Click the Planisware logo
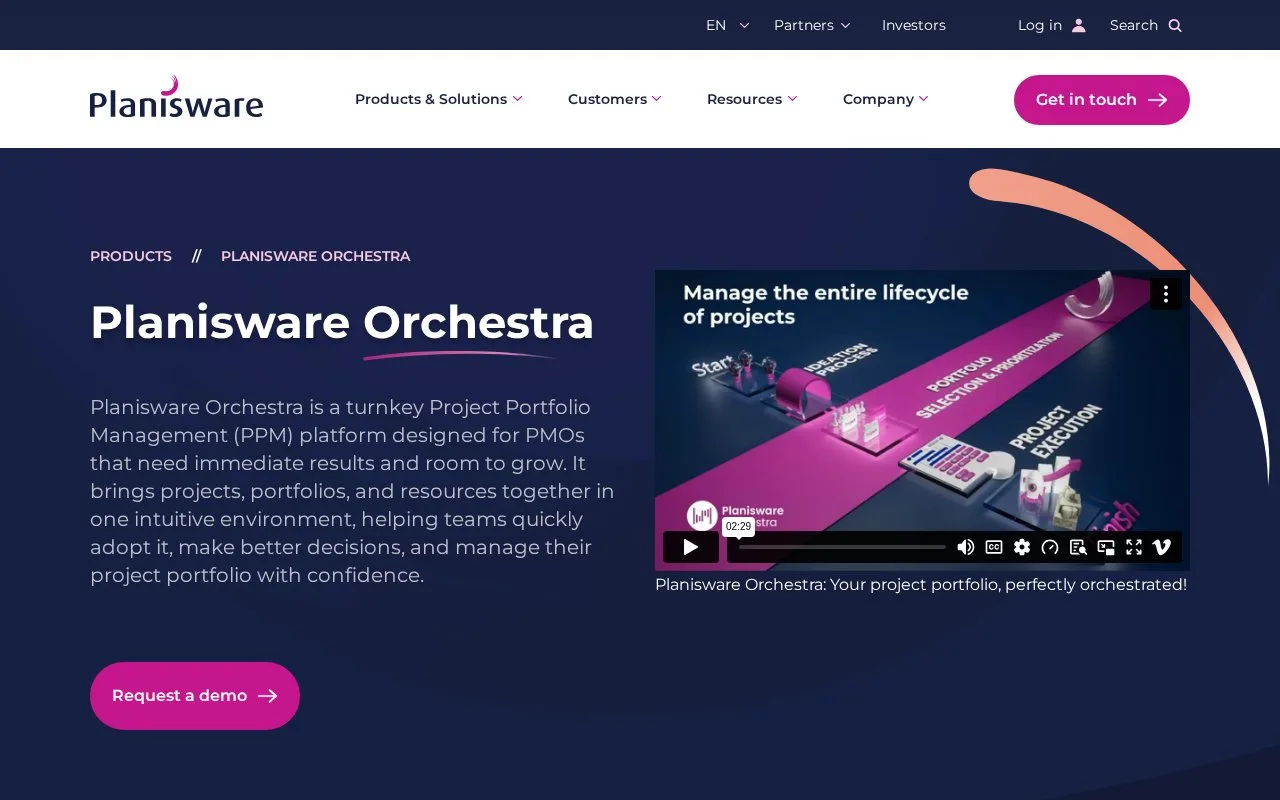 coord(176,98)
